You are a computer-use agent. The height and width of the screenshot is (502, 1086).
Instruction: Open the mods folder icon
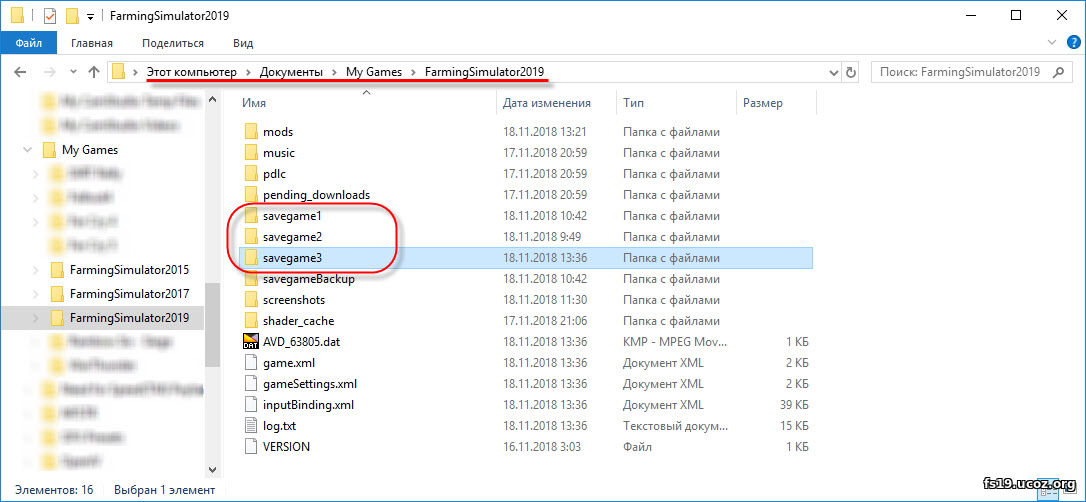(250, 132)
